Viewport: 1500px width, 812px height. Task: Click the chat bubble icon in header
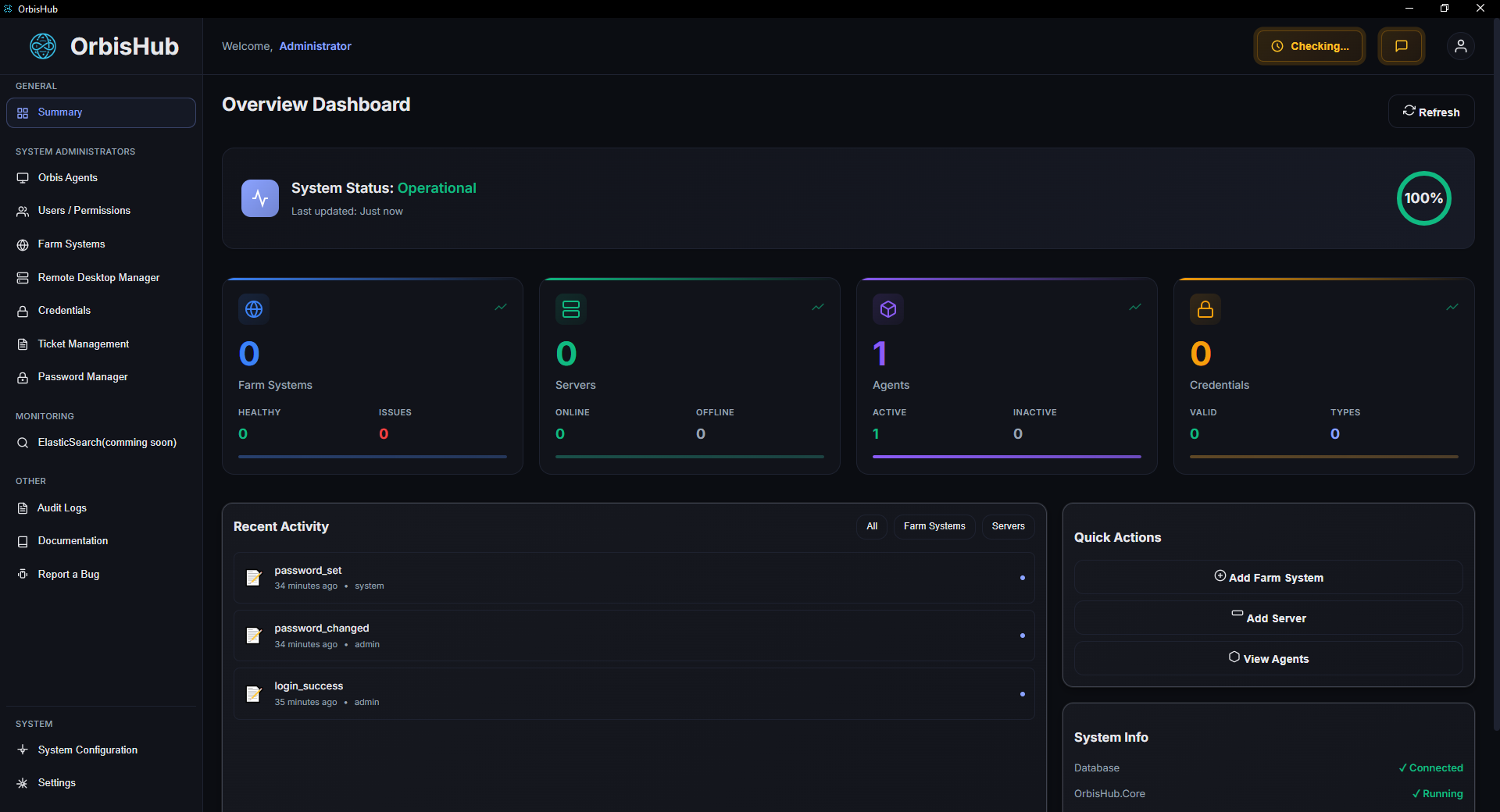pyautogui.click(x=1401, y=45)
